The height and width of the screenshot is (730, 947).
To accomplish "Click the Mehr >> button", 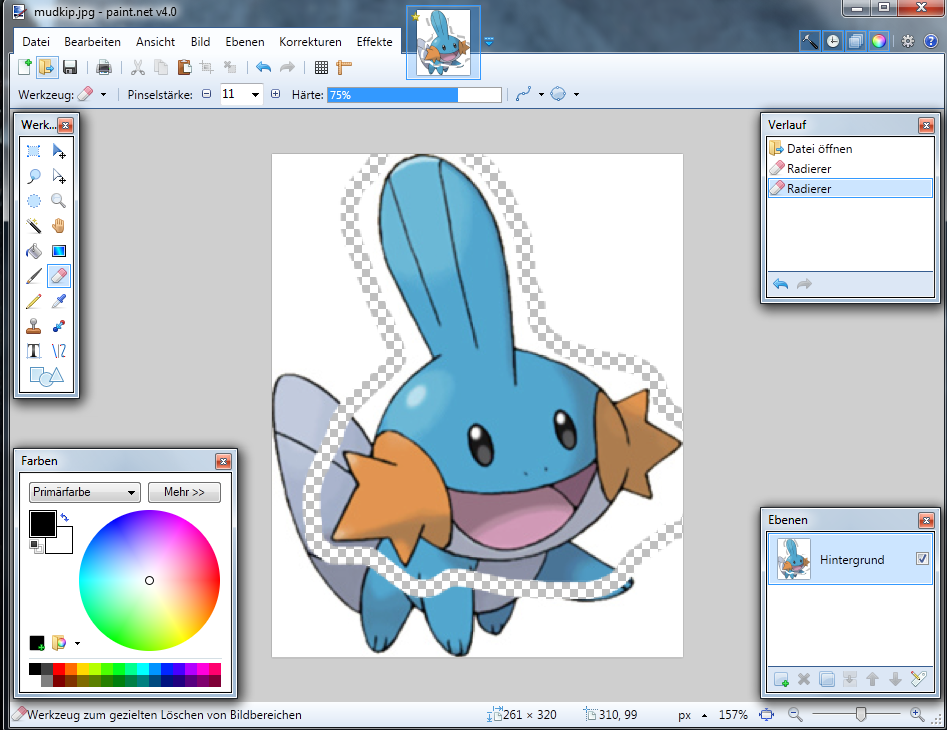I will point(184,492).
